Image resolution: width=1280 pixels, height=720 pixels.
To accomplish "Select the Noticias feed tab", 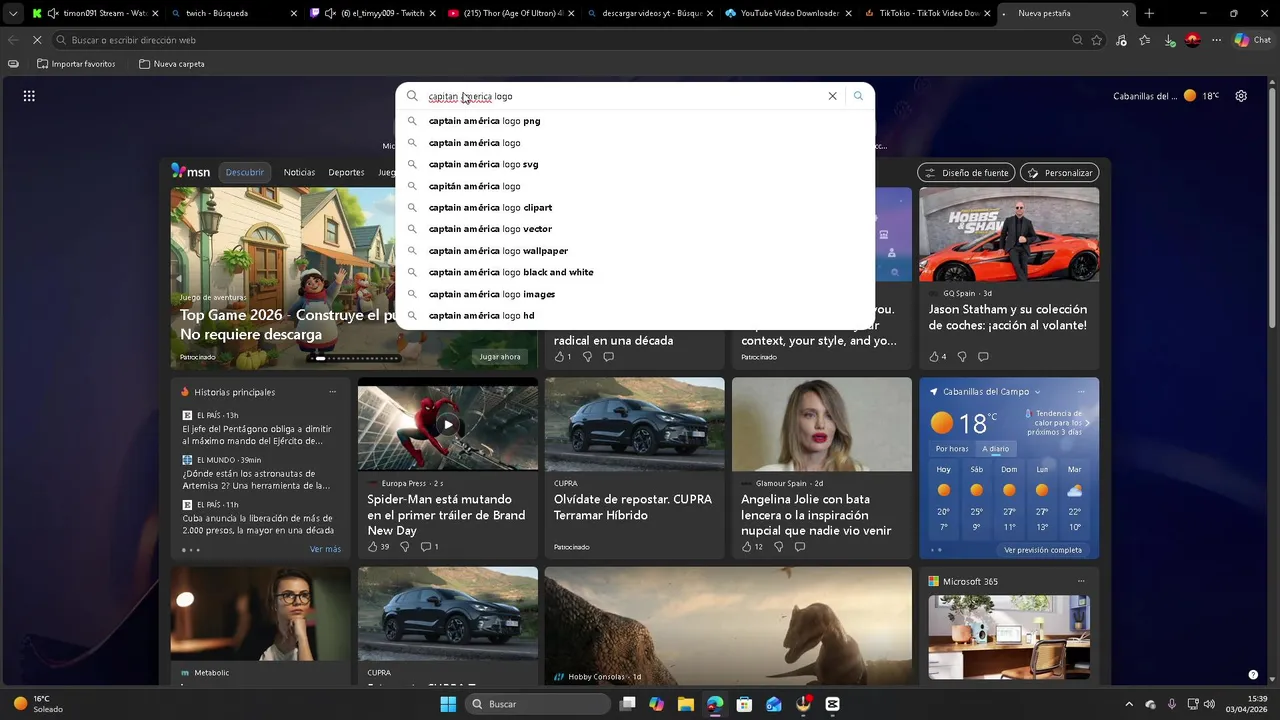I will pos(299,172).
